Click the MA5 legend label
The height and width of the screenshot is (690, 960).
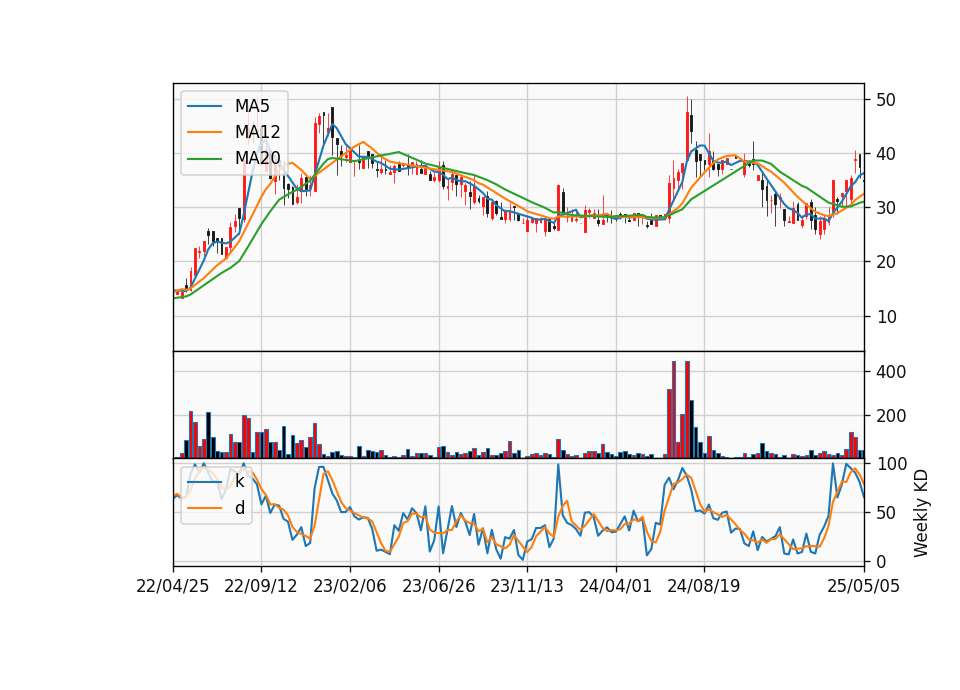coord(252,106)
